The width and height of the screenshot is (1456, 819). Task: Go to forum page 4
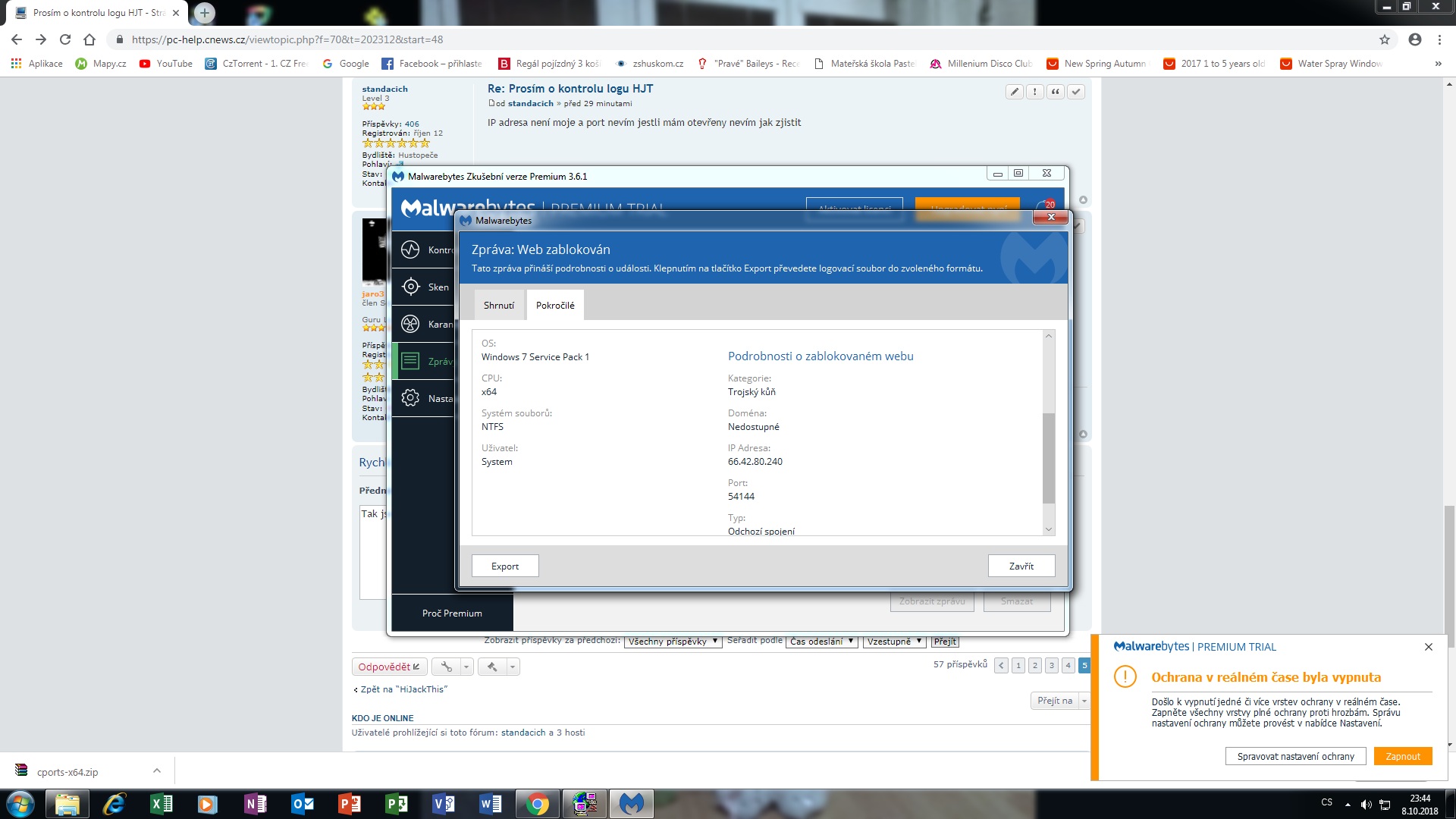(x=1068, y=665)
